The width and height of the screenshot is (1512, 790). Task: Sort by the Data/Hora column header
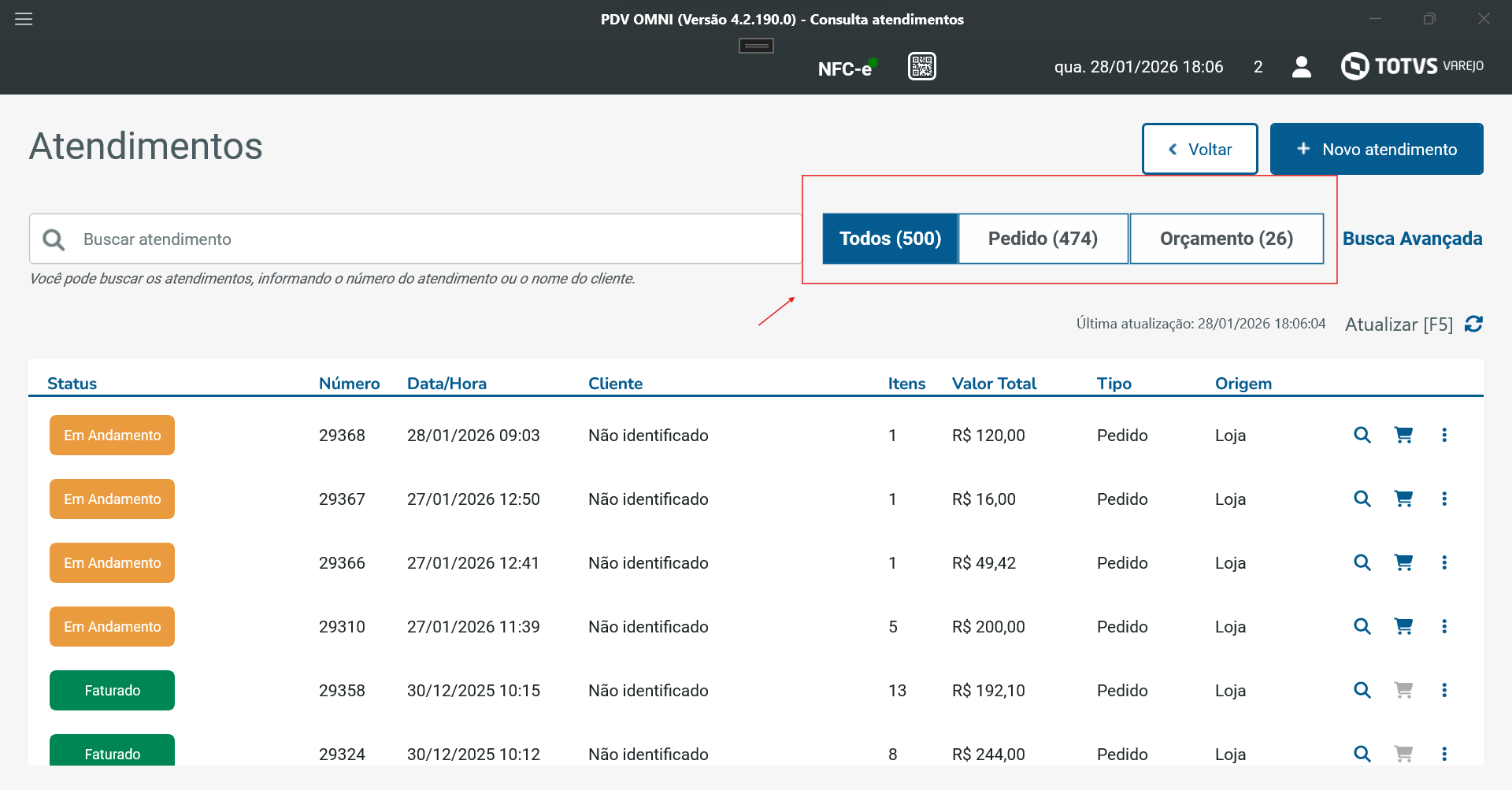coord(447,384)
